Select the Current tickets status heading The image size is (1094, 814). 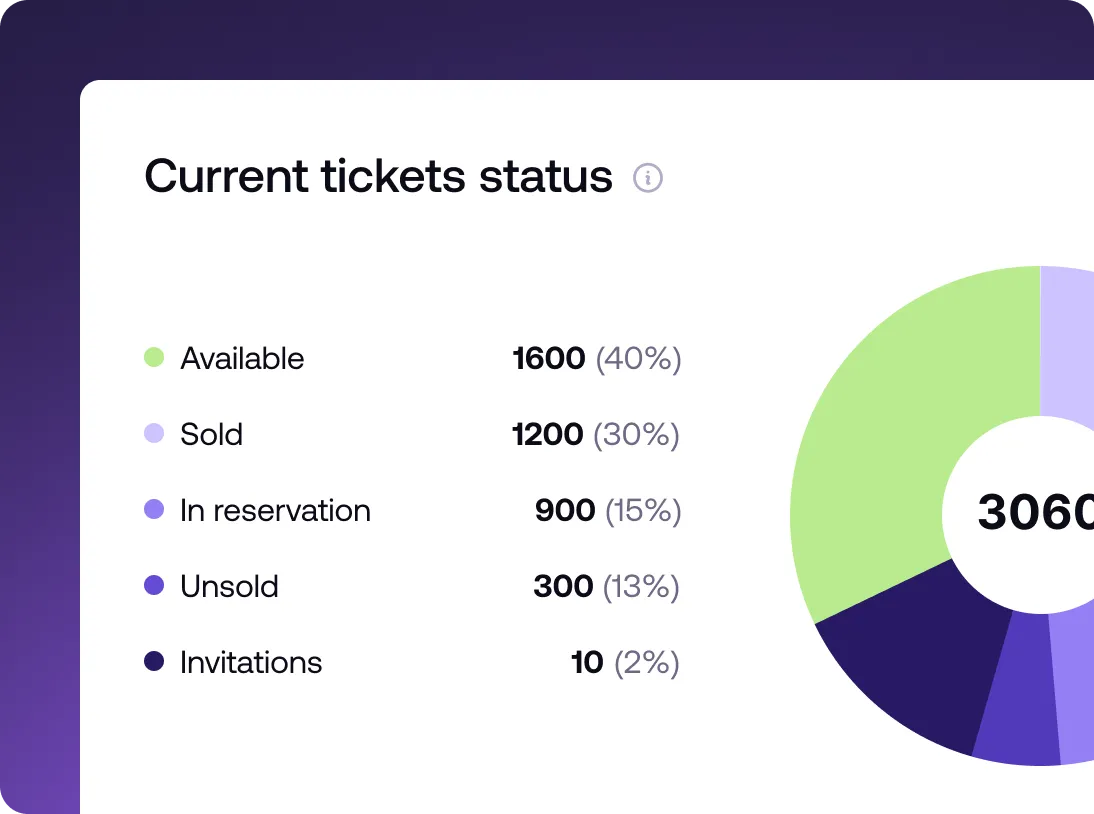[378, 176]
